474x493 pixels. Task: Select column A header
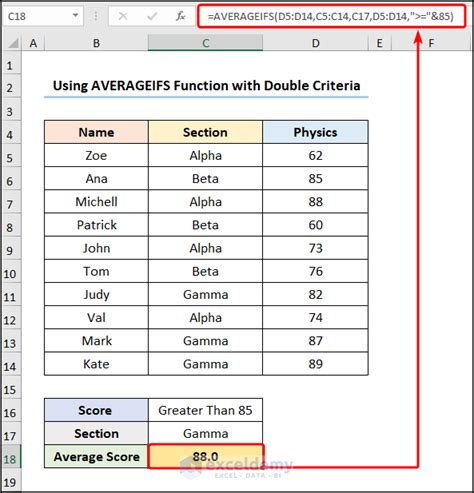pos(33,43)
